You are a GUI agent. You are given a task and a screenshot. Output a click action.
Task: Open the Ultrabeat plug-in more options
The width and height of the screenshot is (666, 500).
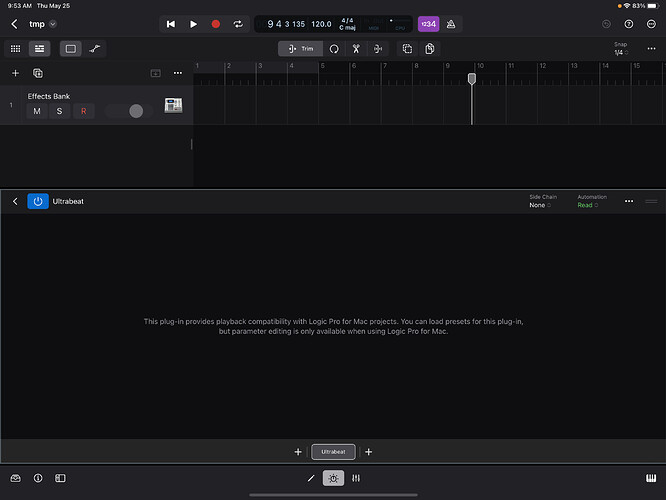[x=629, y=201]
